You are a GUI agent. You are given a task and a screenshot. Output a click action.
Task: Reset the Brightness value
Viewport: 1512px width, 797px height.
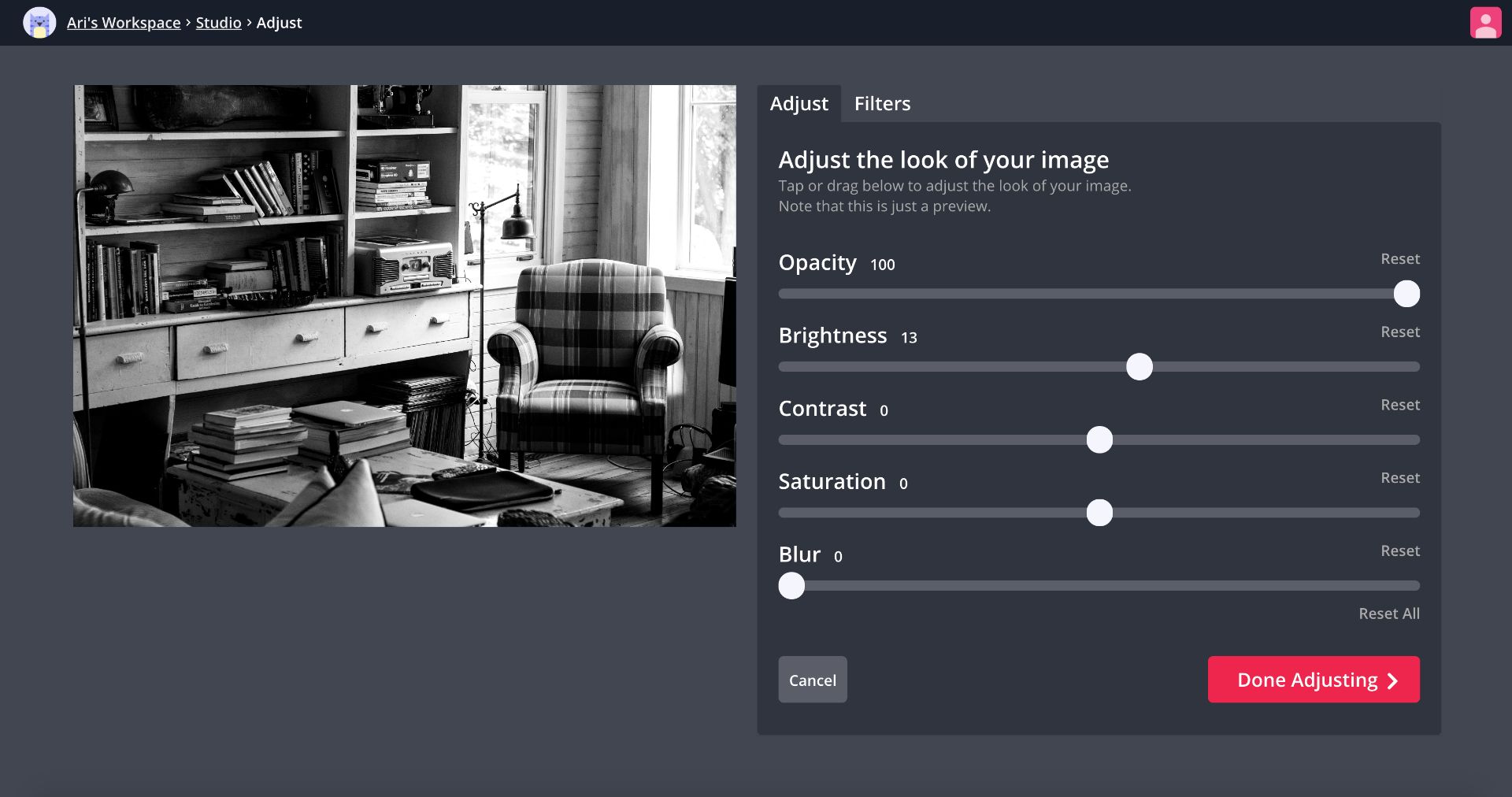pyautogui.click(x=1399, y=332)
